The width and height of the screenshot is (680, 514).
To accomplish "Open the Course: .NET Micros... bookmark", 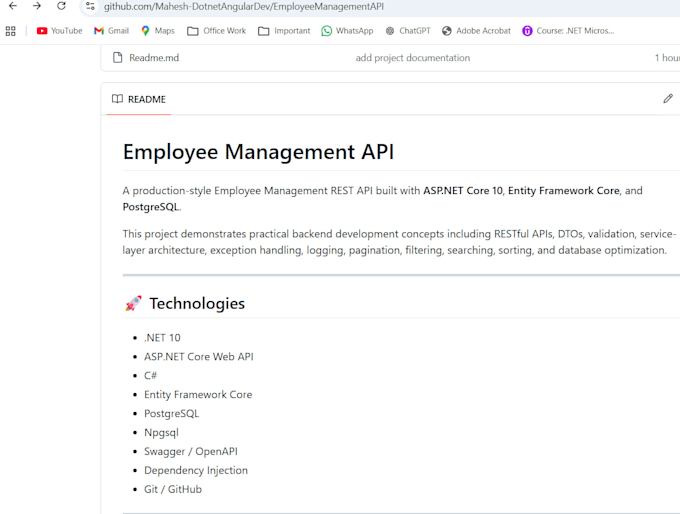I will click(x=568, y=31).
